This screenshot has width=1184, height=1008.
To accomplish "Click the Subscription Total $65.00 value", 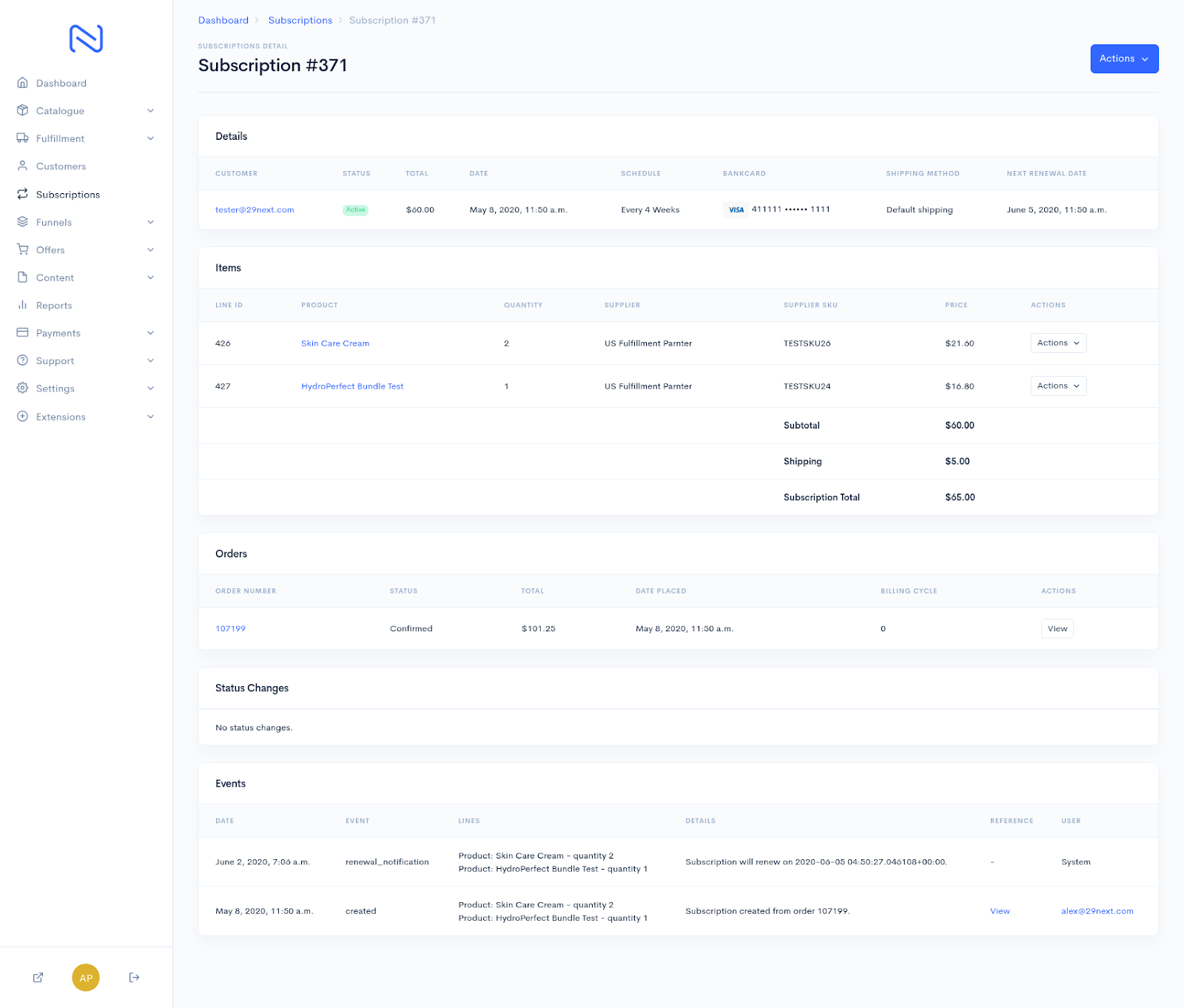I will pos(960,497).
